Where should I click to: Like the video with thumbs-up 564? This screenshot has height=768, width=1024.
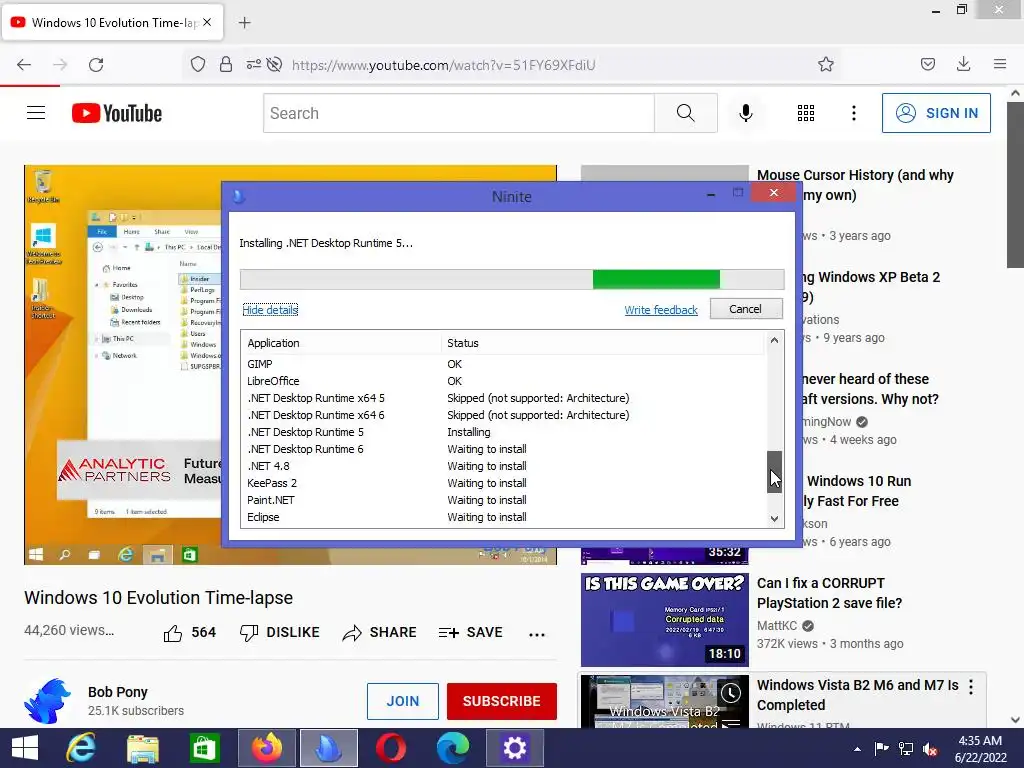(189, 633)
